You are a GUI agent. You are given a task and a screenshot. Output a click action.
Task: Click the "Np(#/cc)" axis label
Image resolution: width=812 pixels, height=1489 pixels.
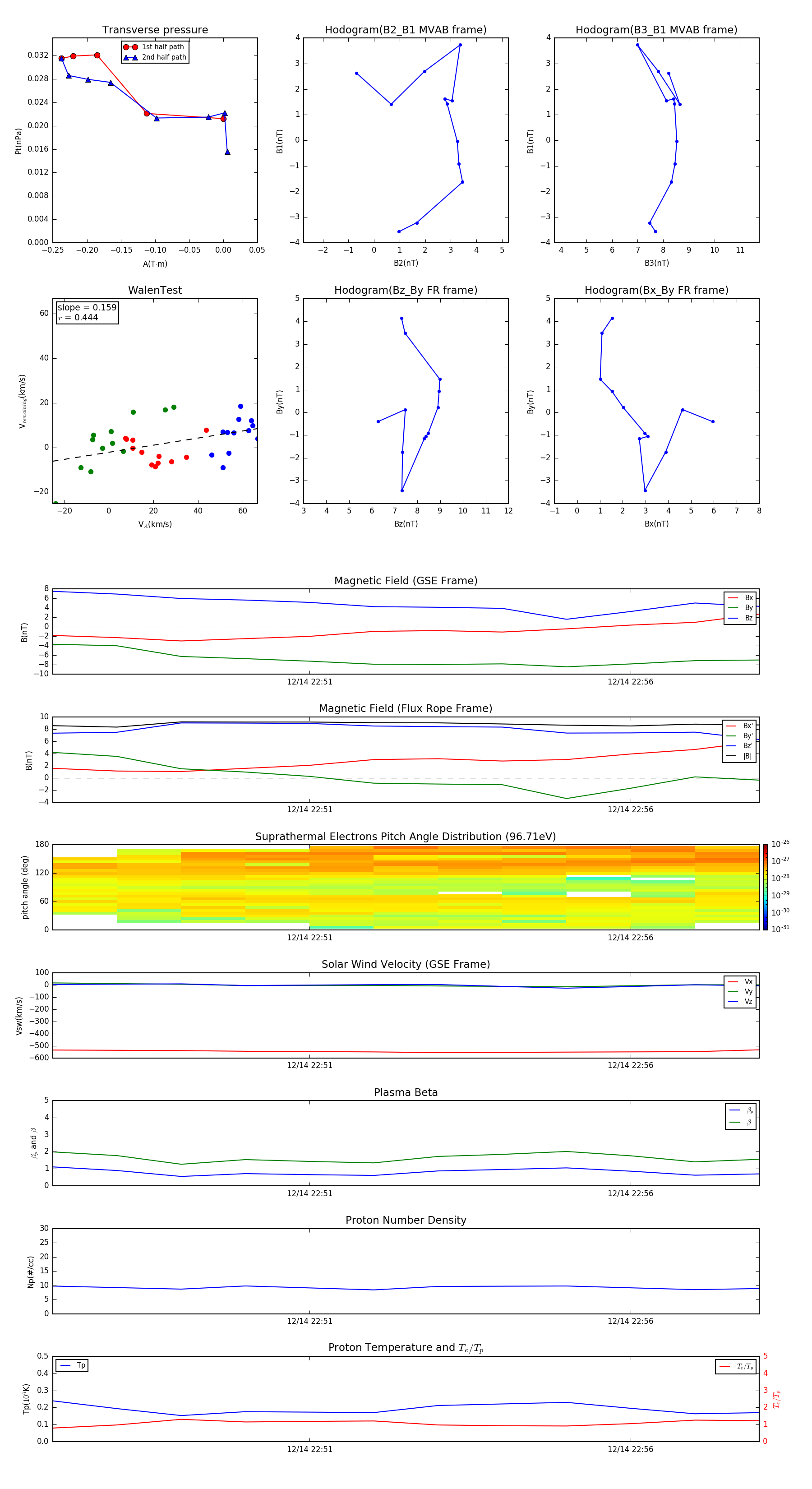(31, 1272)
